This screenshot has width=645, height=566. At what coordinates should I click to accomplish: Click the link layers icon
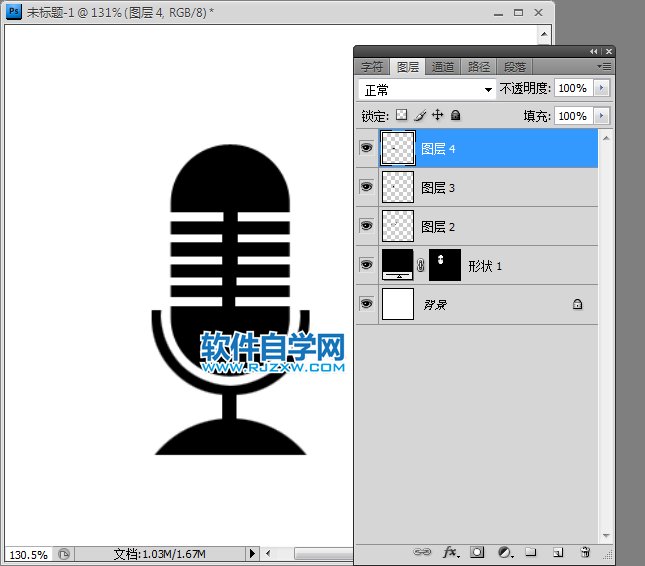[422, 552]
